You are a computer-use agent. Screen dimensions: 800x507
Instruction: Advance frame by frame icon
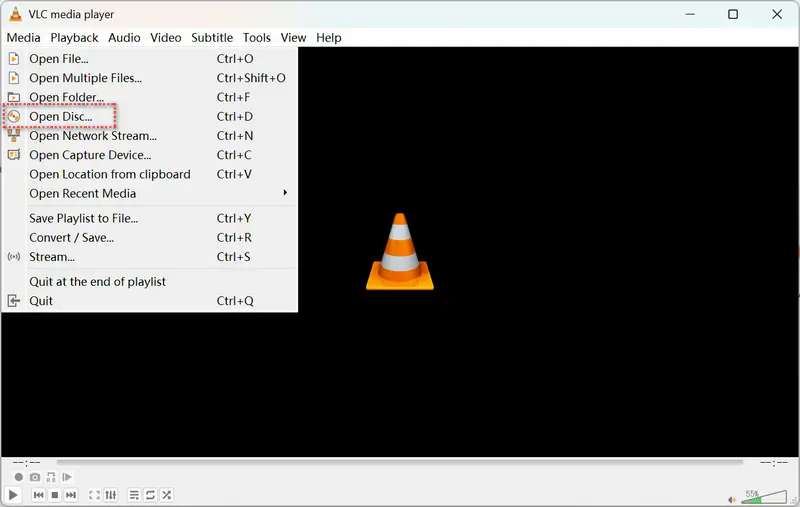pos(67,477)
